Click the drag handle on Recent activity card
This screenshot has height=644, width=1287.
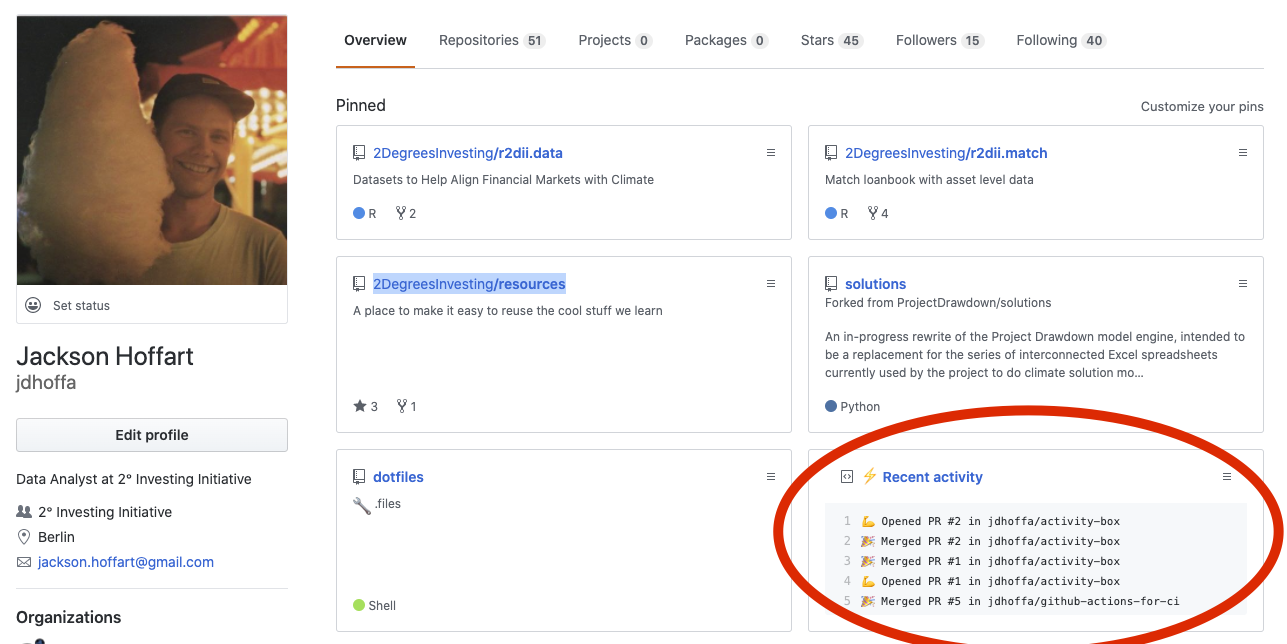point(1227,477)
